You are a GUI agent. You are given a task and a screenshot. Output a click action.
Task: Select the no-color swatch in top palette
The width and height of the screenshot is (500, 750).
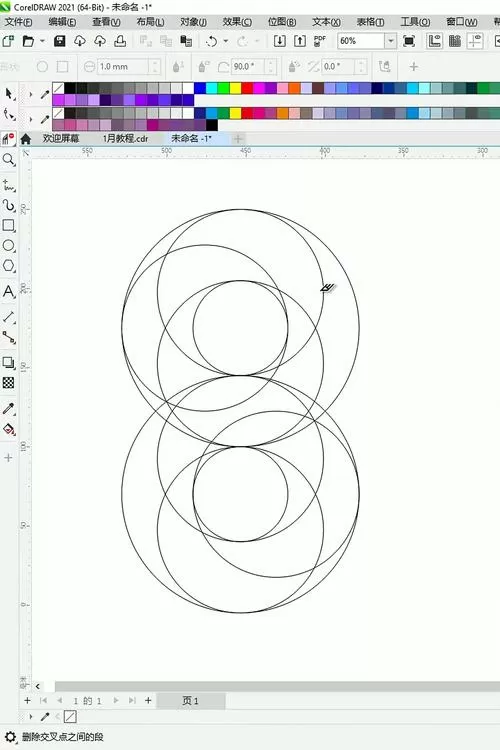click(58, 88)
